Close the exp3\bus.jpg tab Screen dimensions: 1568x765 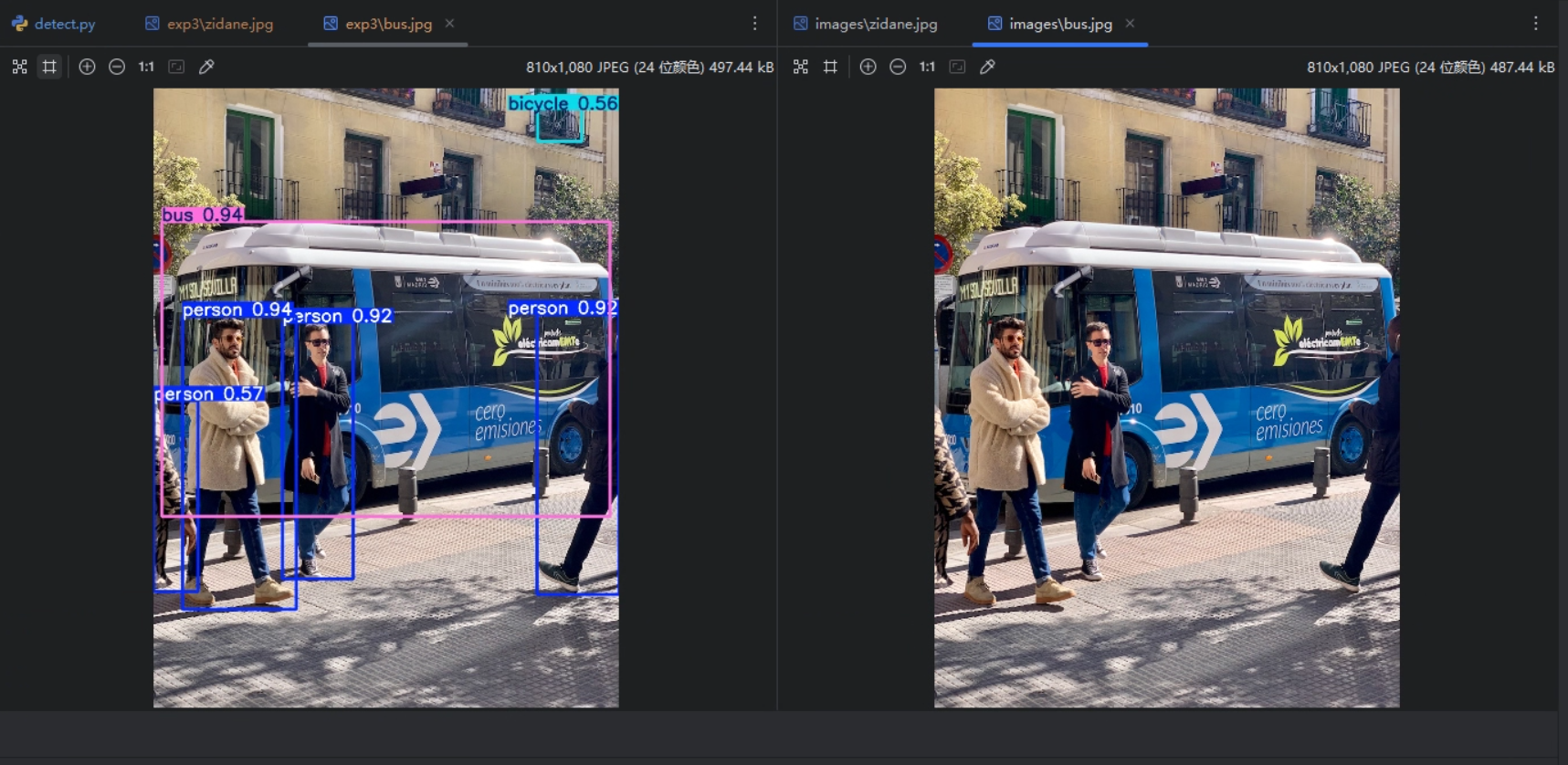449,24
